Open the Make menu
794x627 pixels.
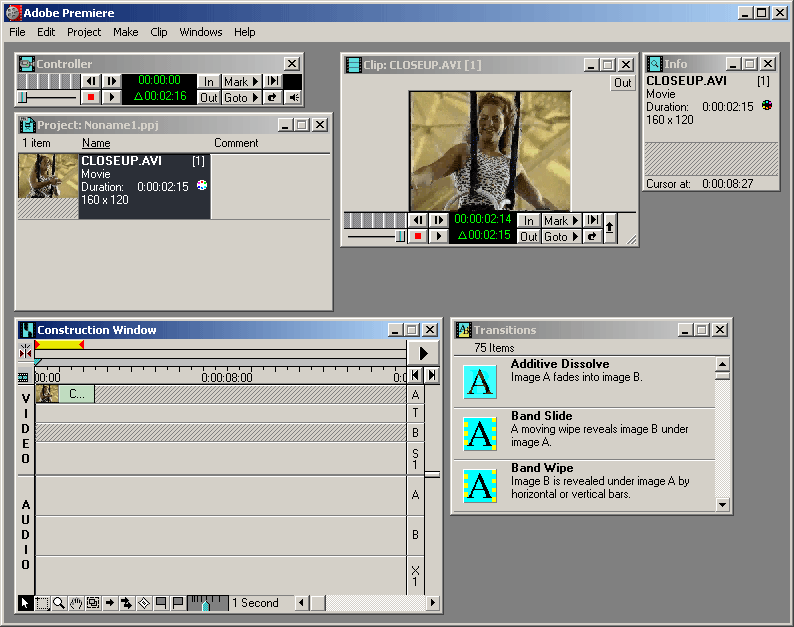pos(126,32)
